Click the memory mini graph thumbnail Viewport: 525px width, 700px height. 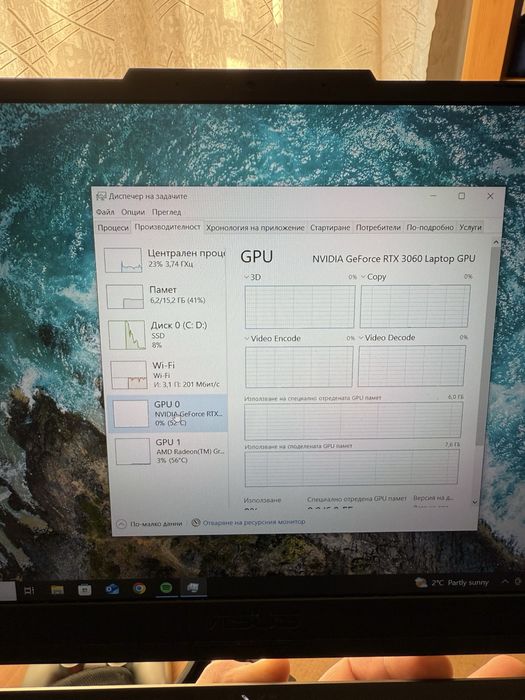coord(125,297)
